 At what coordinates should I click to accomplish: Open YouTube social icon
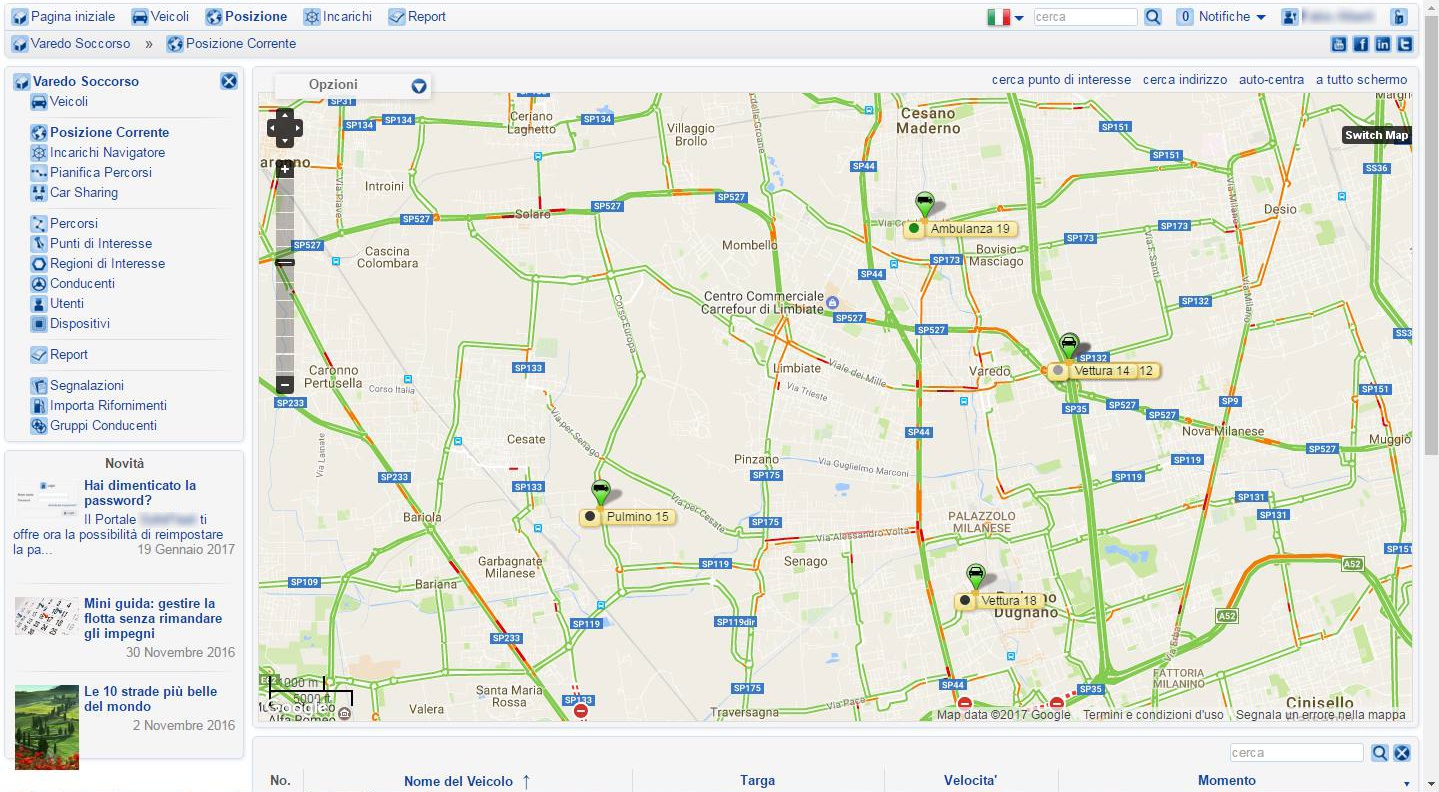coord(1338,44)
